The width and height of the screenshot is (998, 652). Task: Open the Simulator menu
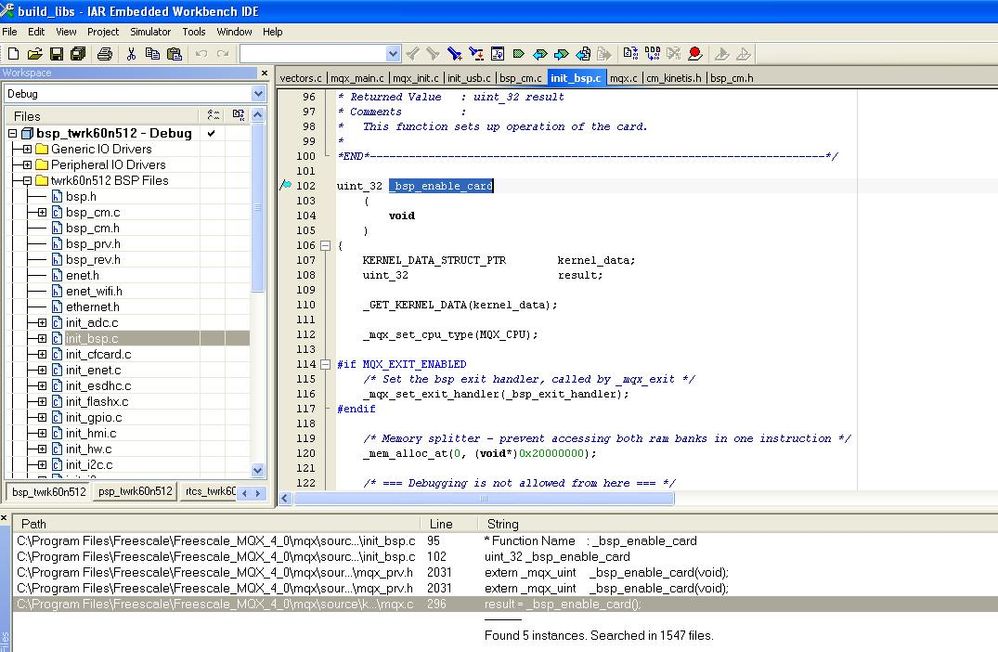(150, 32)
